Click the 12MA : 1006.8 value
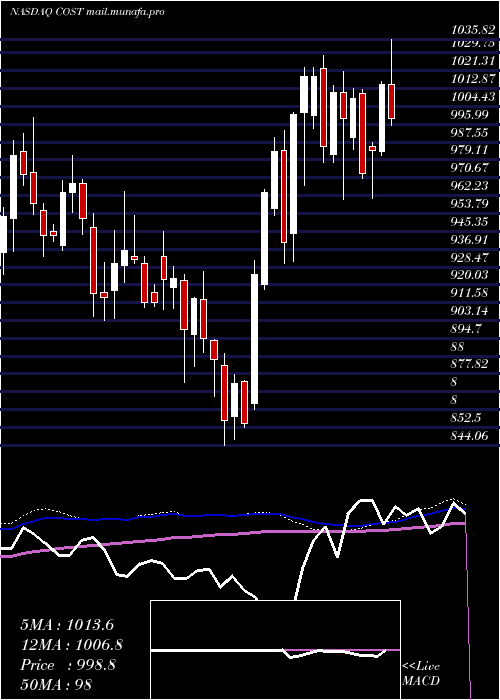 click(x=71, y=645)
